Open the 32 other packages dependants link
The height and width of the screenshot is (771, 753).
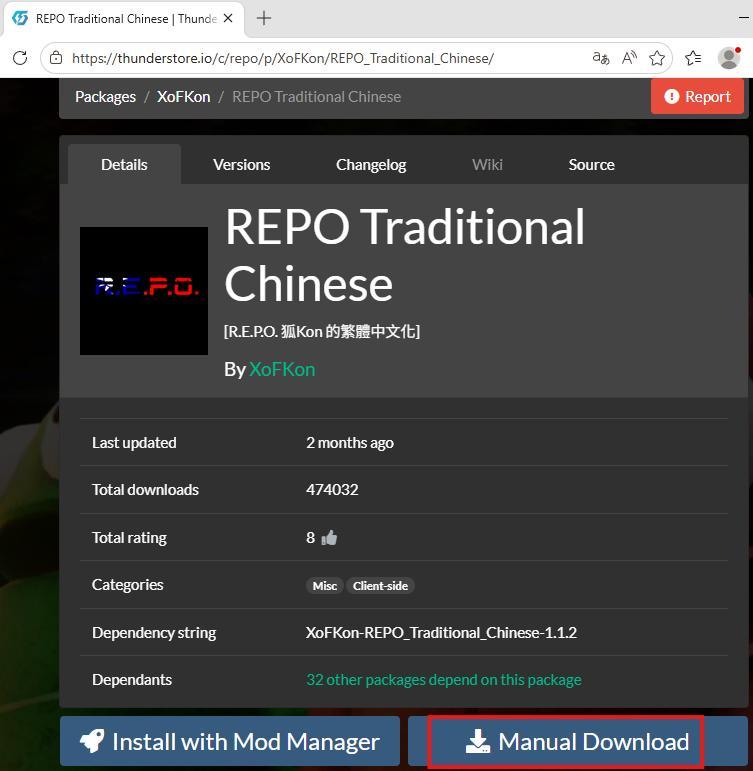(444, 680)
